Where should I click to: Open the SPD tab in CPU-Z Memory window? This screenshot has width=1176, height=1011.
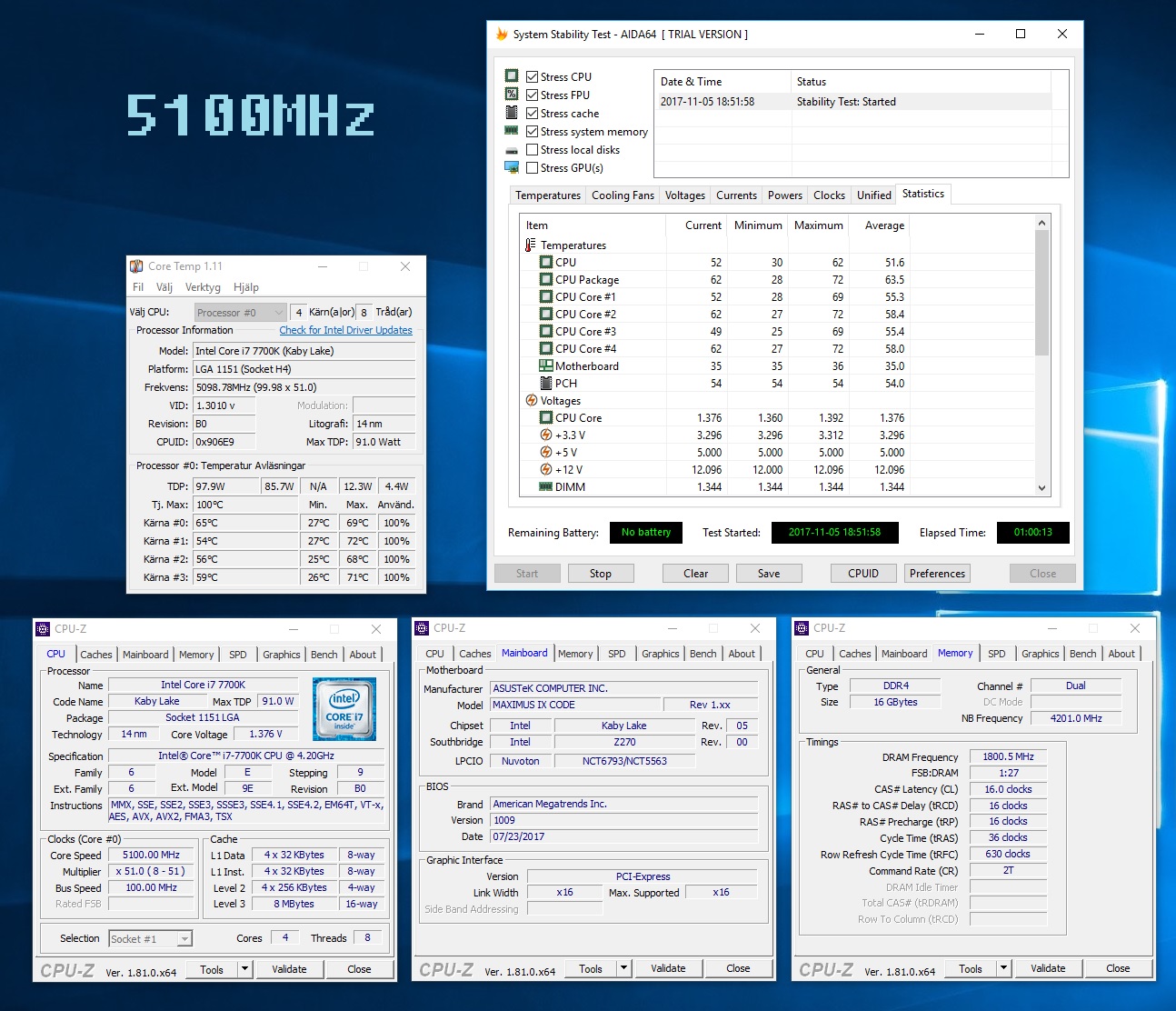[996, 654]
